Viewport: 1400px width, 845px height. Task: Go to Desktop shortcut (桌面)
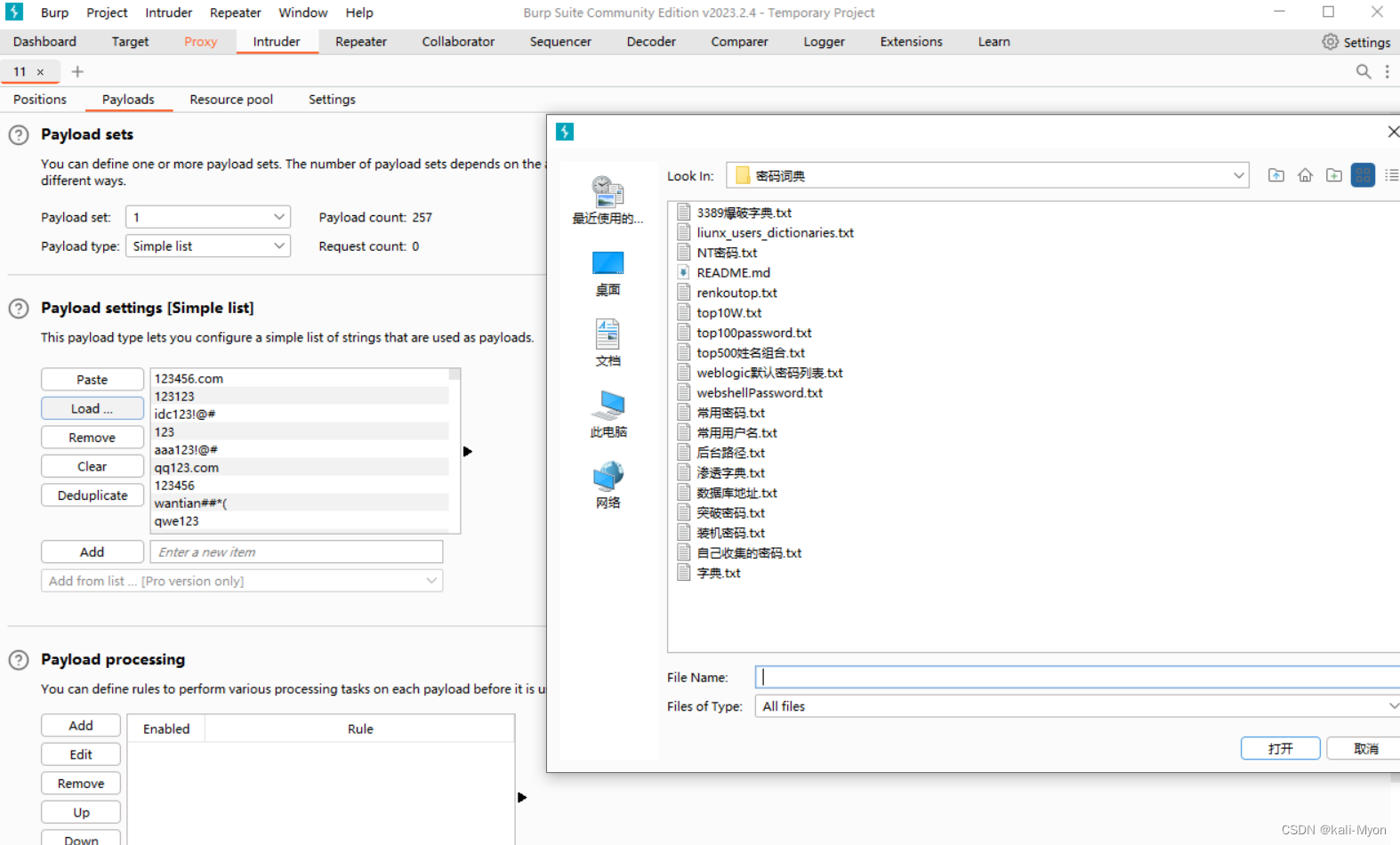point(607,272)
